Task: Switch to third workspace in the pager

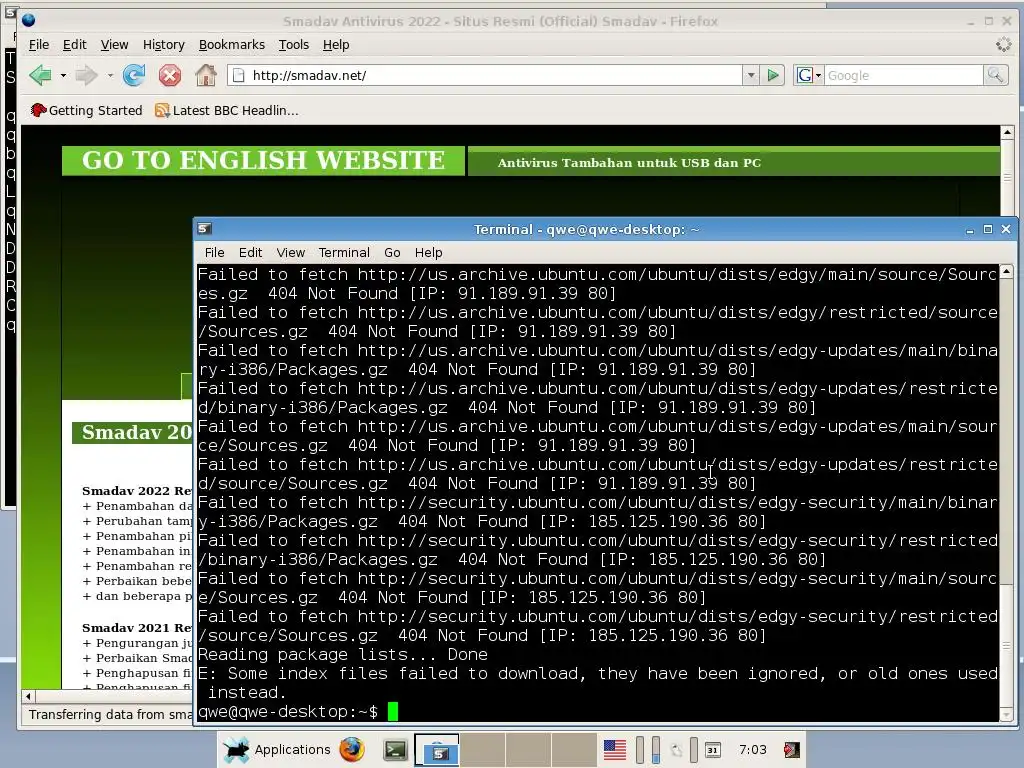Action: [528, 750]
